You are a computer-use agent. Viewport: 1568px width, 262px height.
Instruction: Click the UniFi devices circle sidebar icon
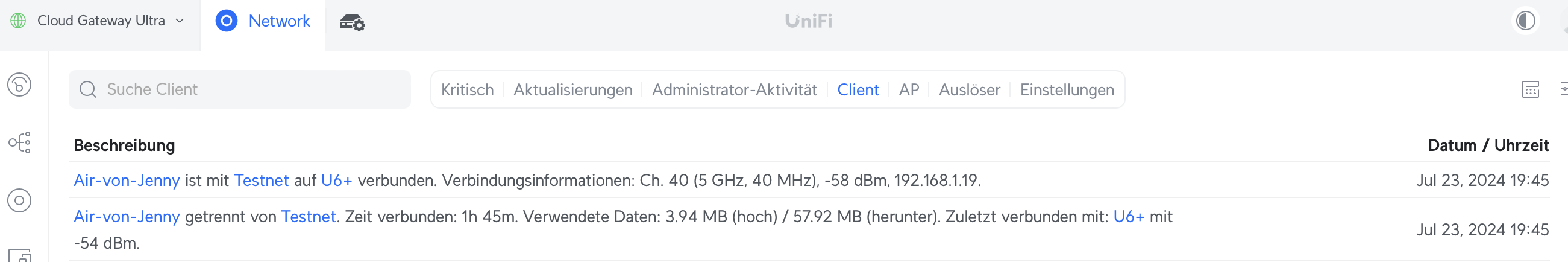[19, 200]
